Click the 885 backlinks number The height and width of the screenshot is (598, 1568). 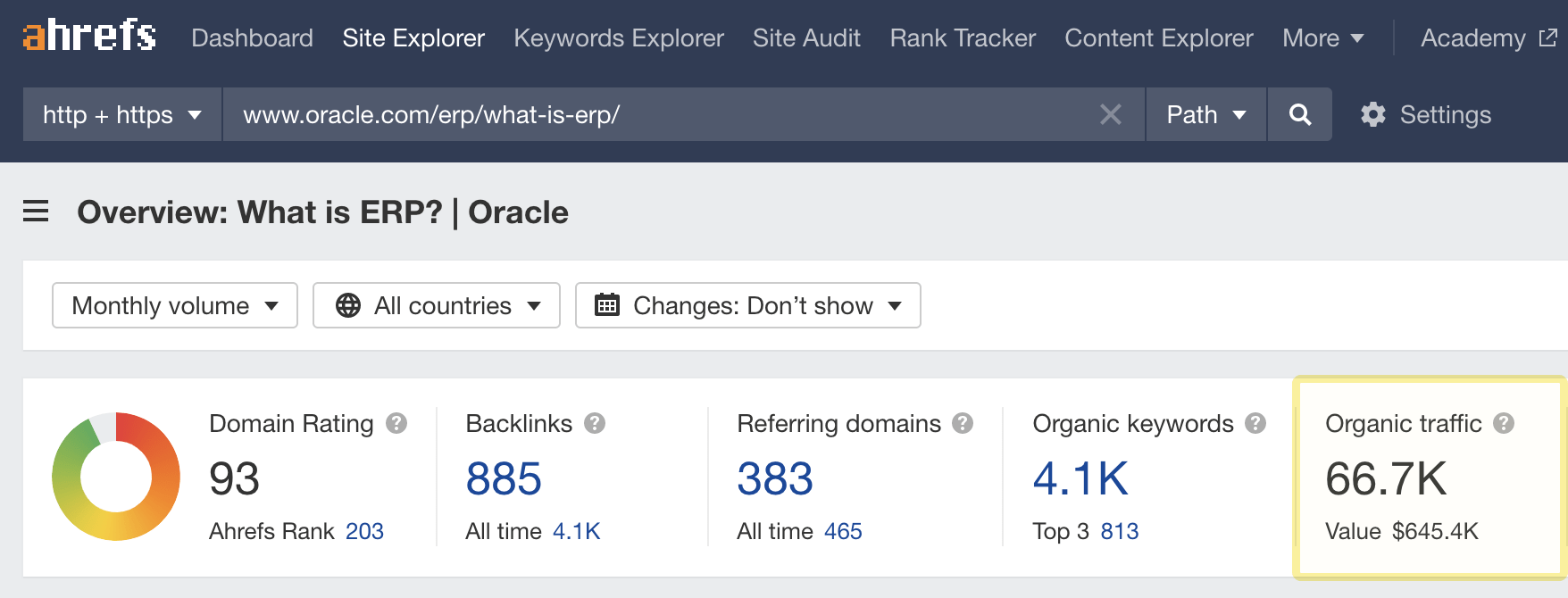504,478
